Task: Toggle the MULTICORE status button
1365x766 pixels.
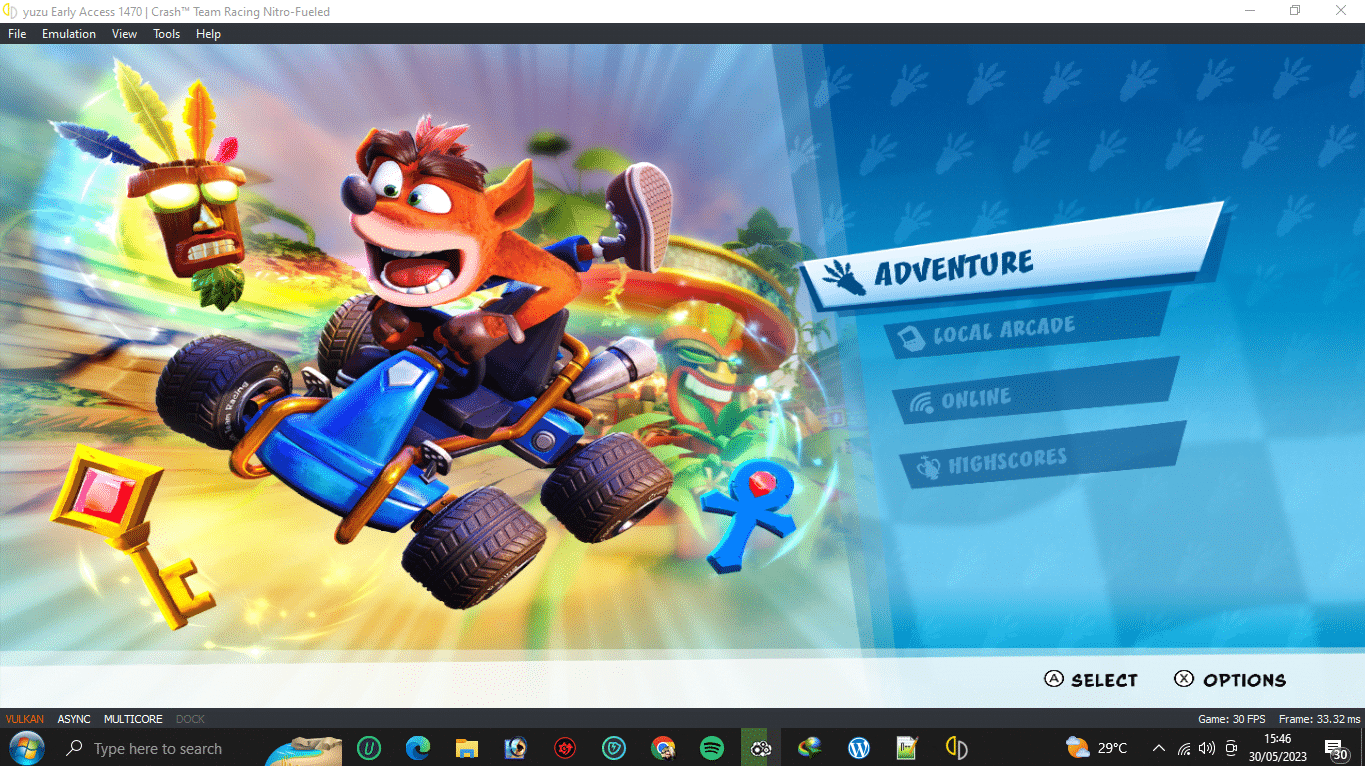Action: [x=133, y=719]
